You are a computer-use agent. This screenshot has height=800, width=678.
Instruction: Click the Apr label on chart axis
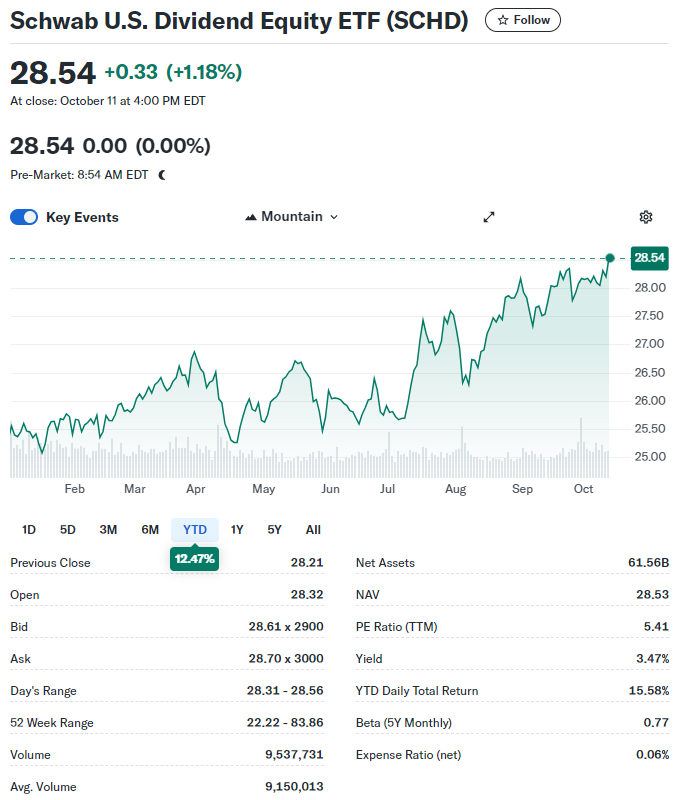pyautogui.click(x=195, y=489)
